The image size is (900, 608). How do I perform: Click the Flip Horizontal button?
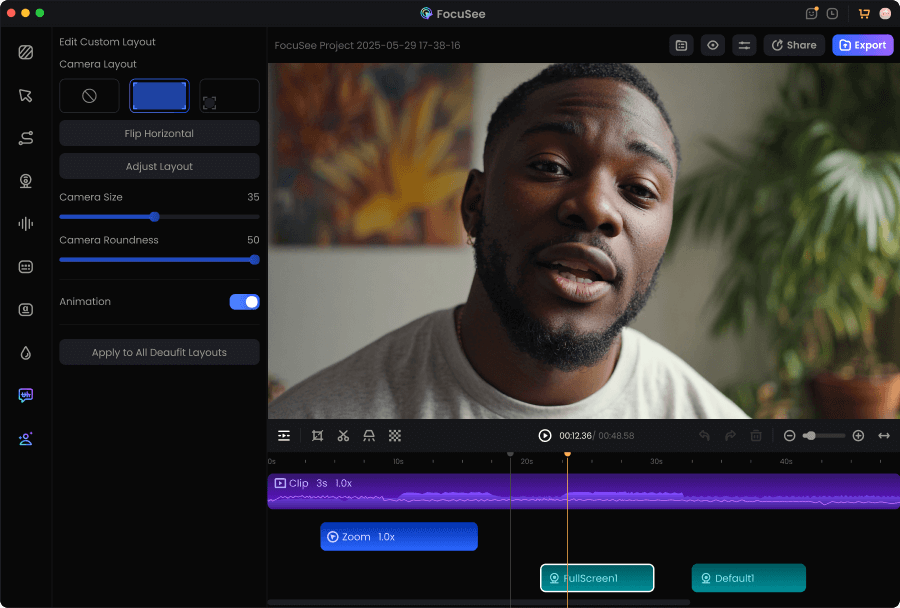[159, 133]
